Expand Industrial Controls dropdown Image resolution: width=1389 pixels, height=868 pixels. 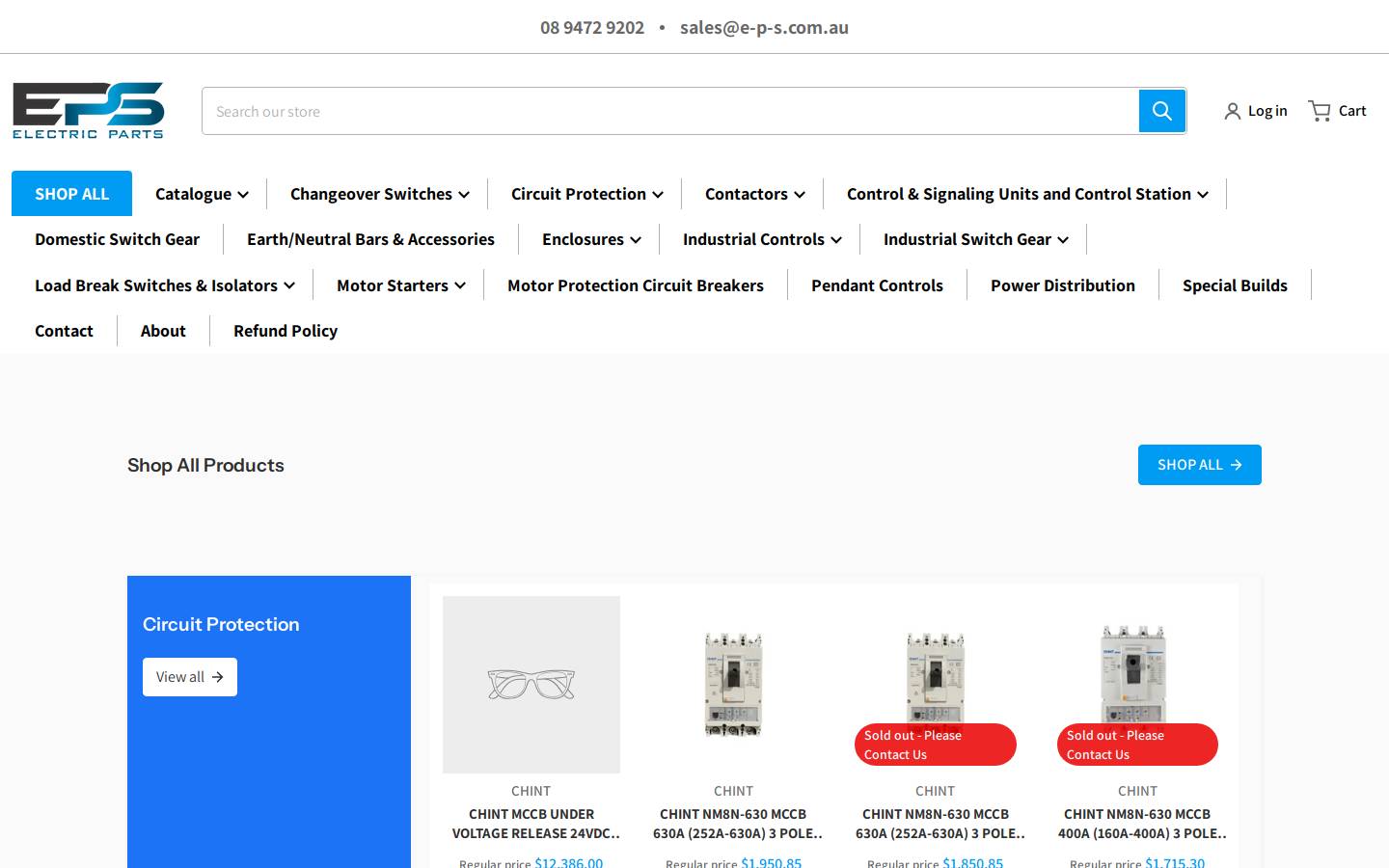click(762, 239)
